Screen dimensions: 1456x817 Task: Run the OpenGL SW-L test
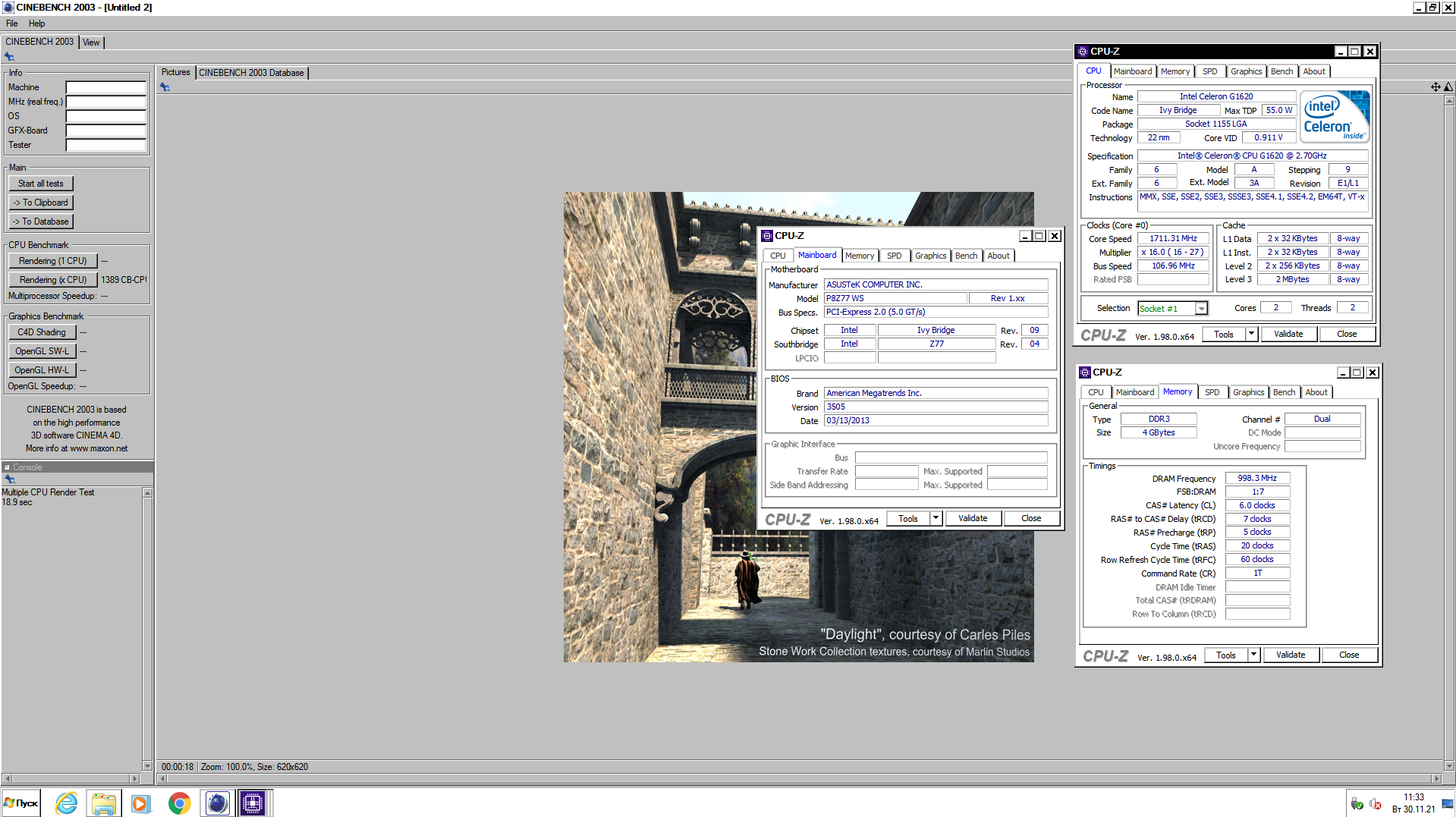click(42, 351)
